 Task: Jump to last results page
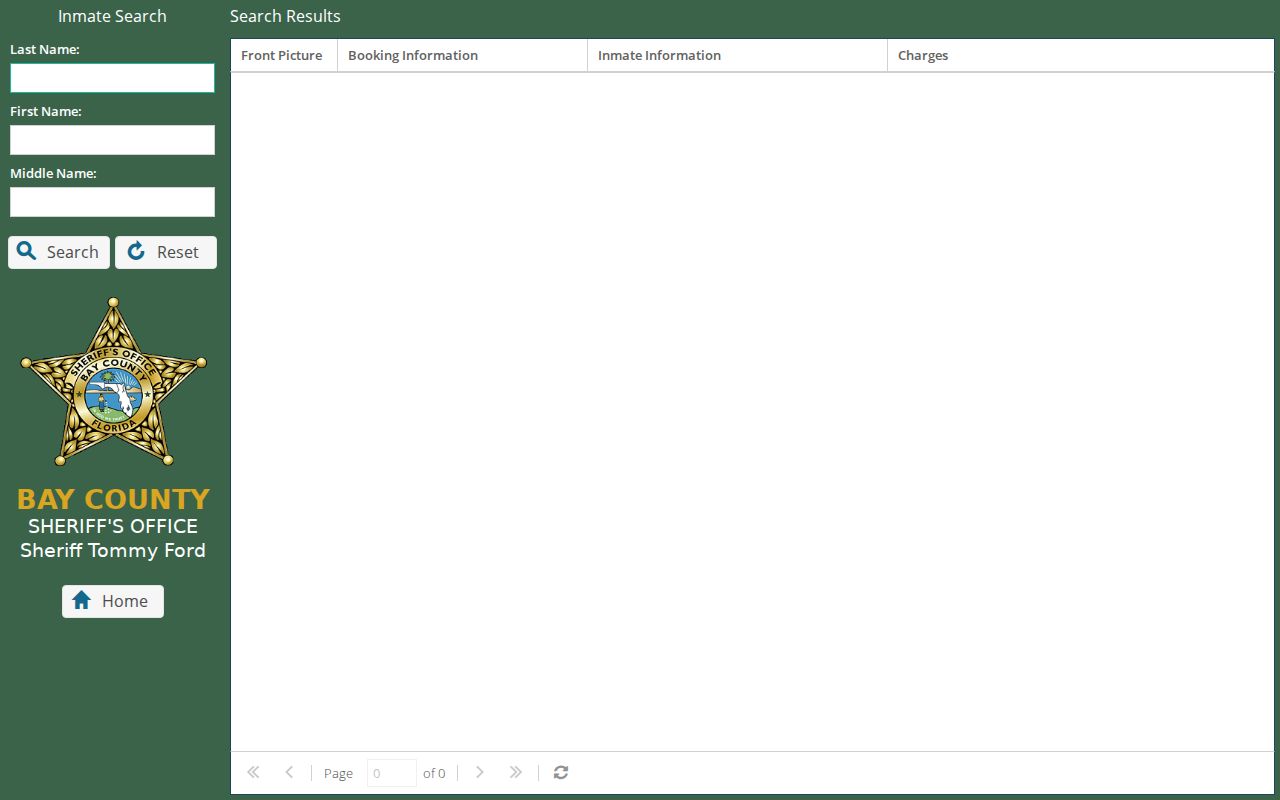click(x=515, y=772)
